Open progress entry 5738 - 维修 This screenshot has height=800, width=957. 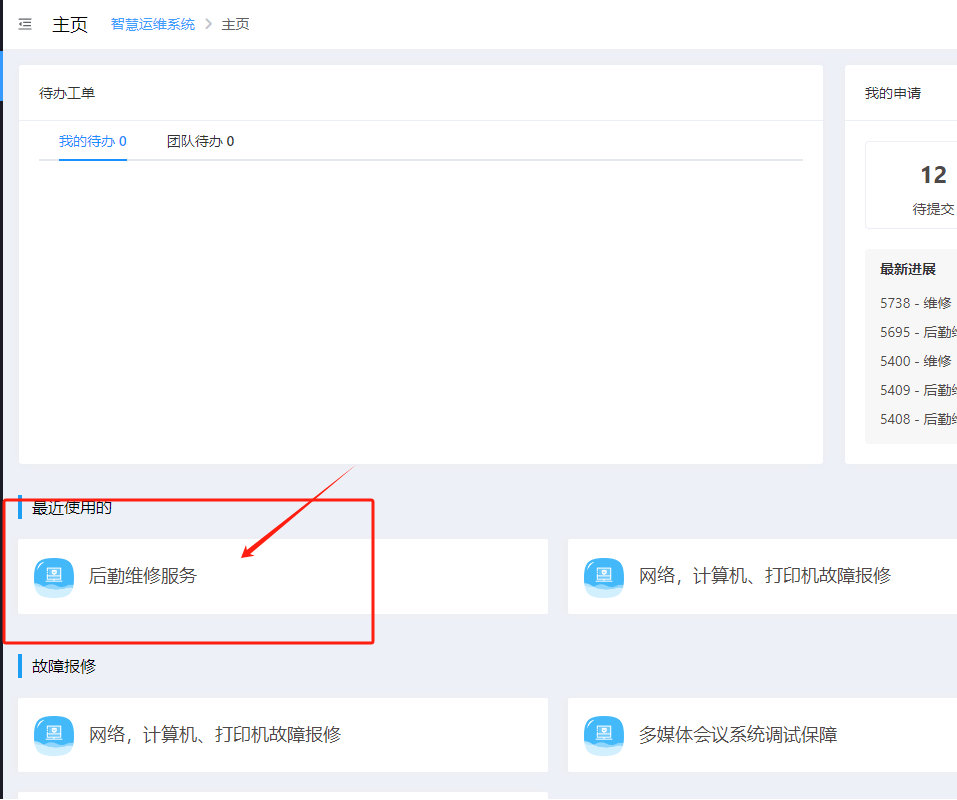tap(916, 303)
